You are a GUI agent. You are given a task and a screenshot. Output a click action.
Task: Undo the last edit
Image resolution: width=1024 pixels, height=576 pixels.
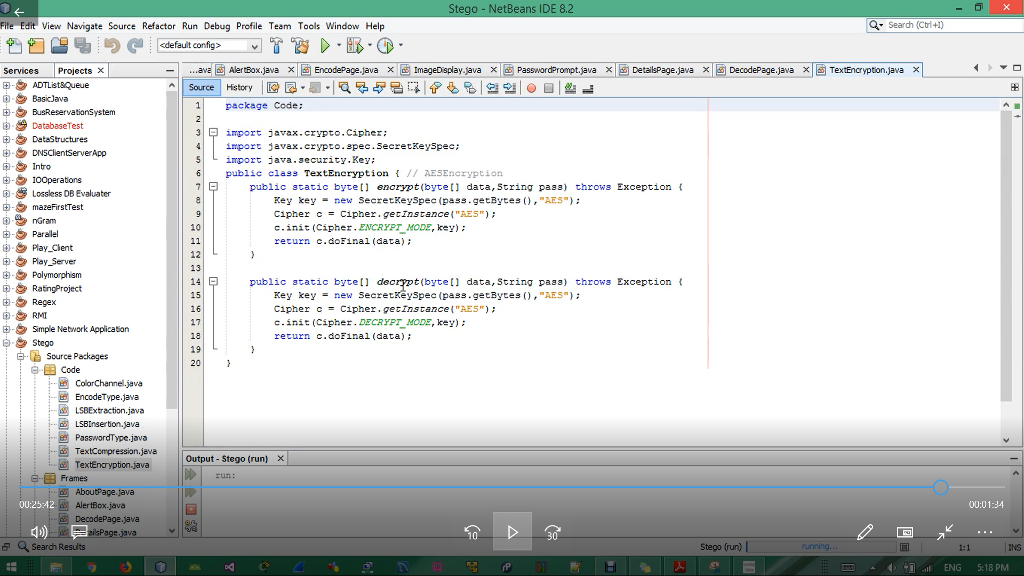[x=112, y=44]
